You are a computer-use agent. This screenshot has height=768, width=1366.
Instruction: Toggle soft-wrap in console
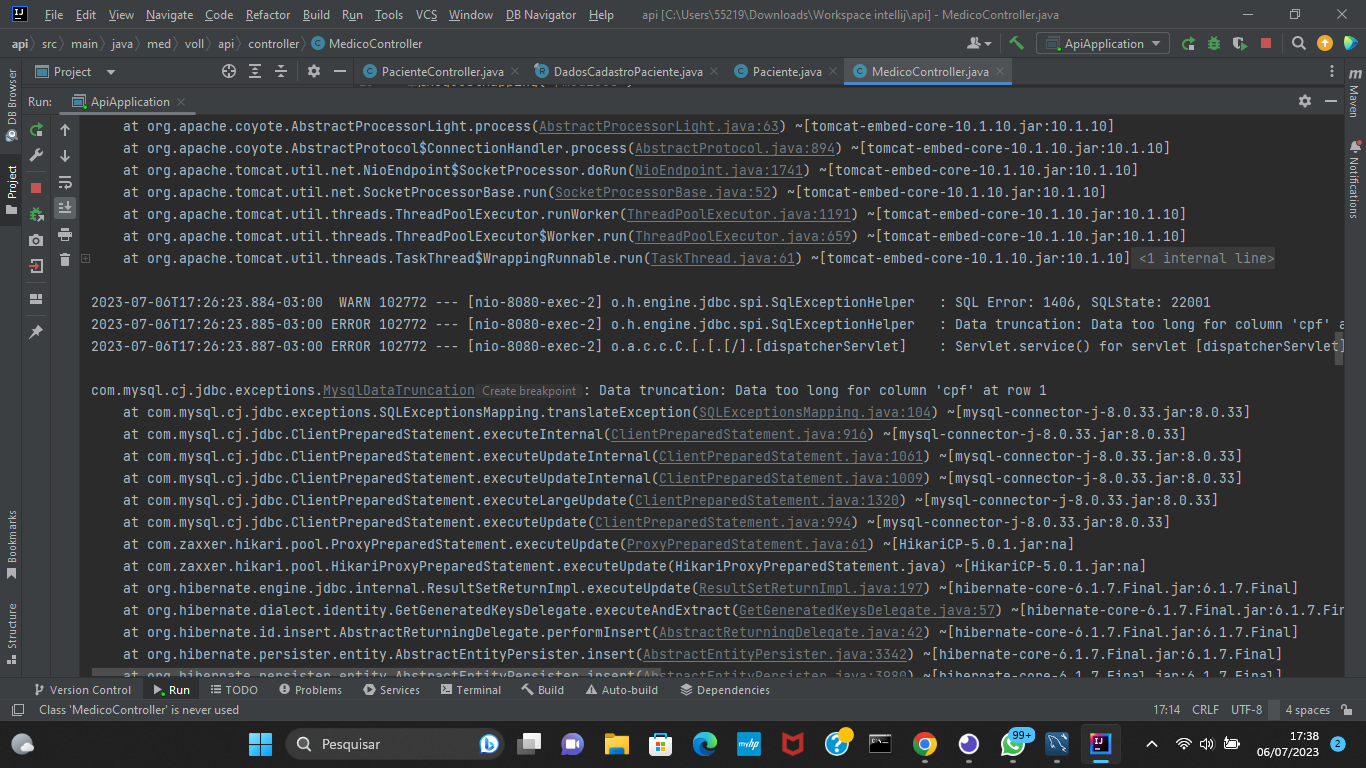coord(65,182)
